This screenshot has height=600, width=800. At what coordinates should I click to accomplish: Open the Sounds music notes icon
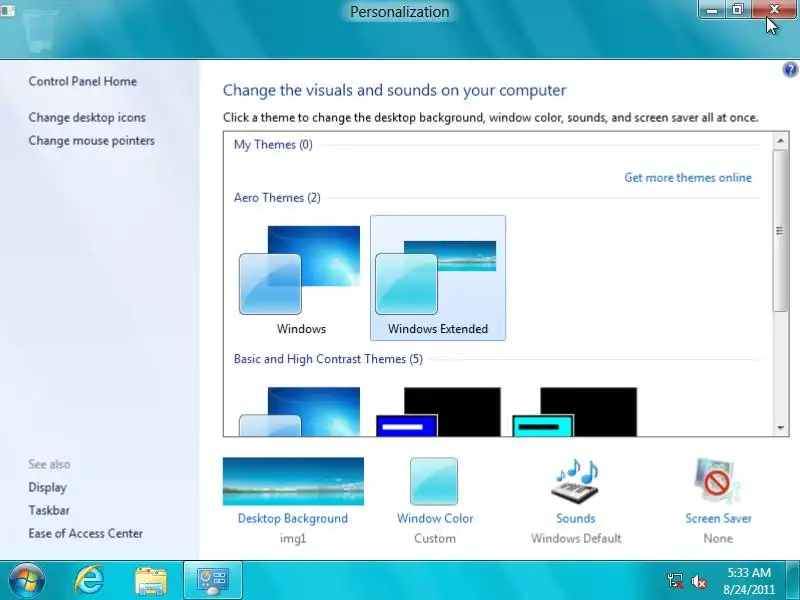click(576, 481)
